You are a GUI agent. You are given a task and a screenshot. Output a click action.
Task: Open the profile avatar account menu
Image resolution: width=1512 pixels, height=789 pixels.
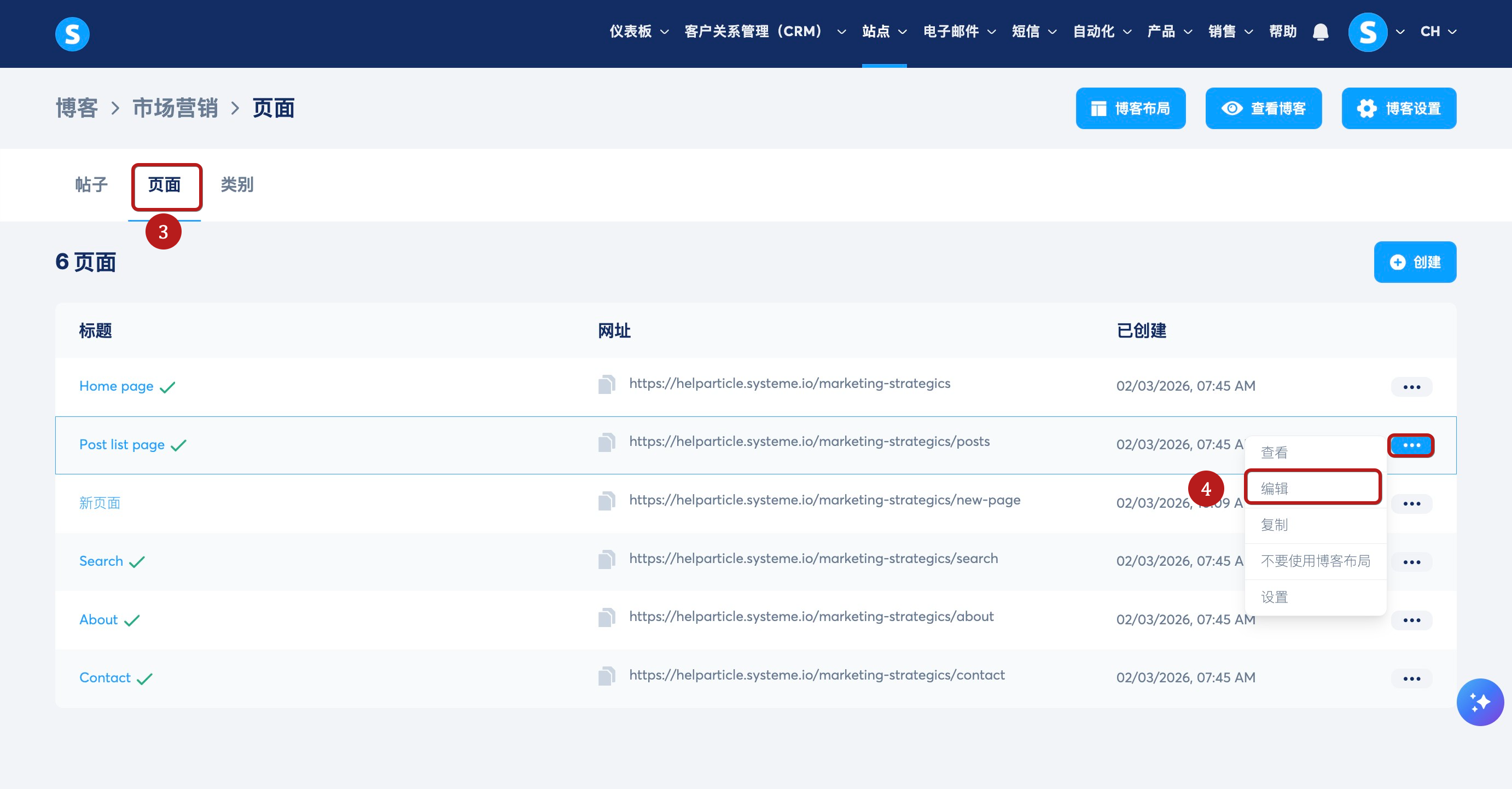[x=1368, y=32]
